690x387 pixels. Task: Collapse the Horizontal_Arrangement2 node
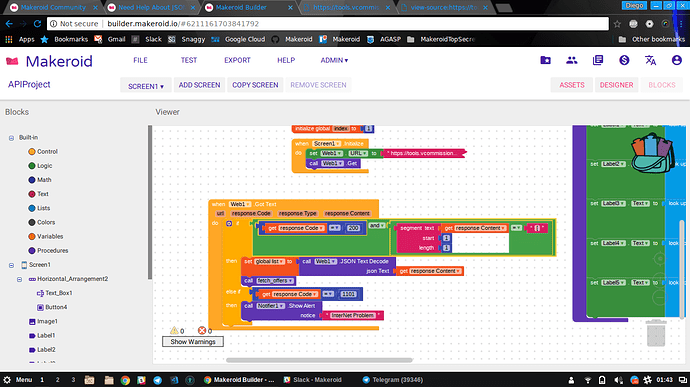19,279
